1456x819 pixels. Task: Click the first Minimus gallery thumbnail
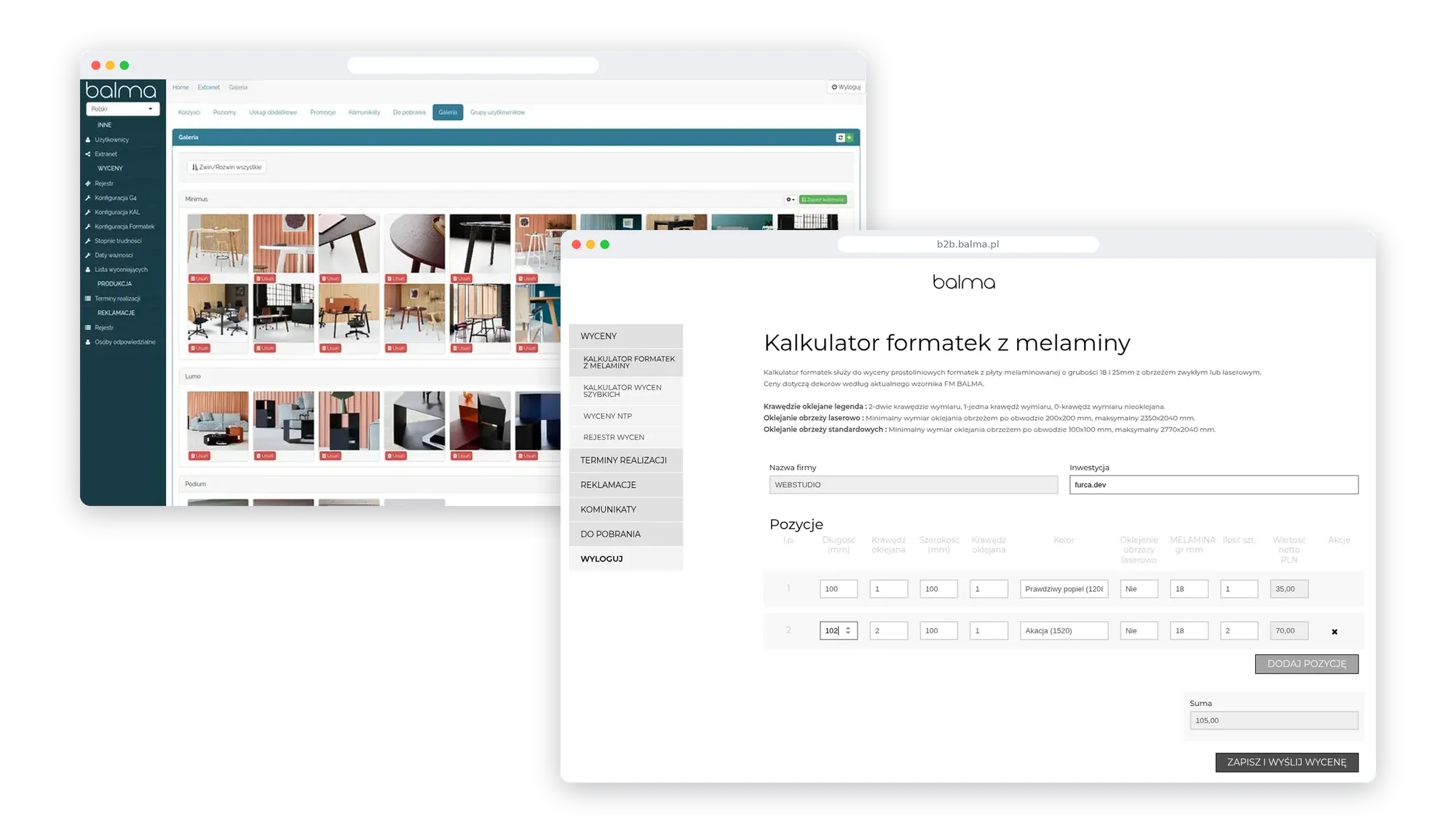(218, 244)
